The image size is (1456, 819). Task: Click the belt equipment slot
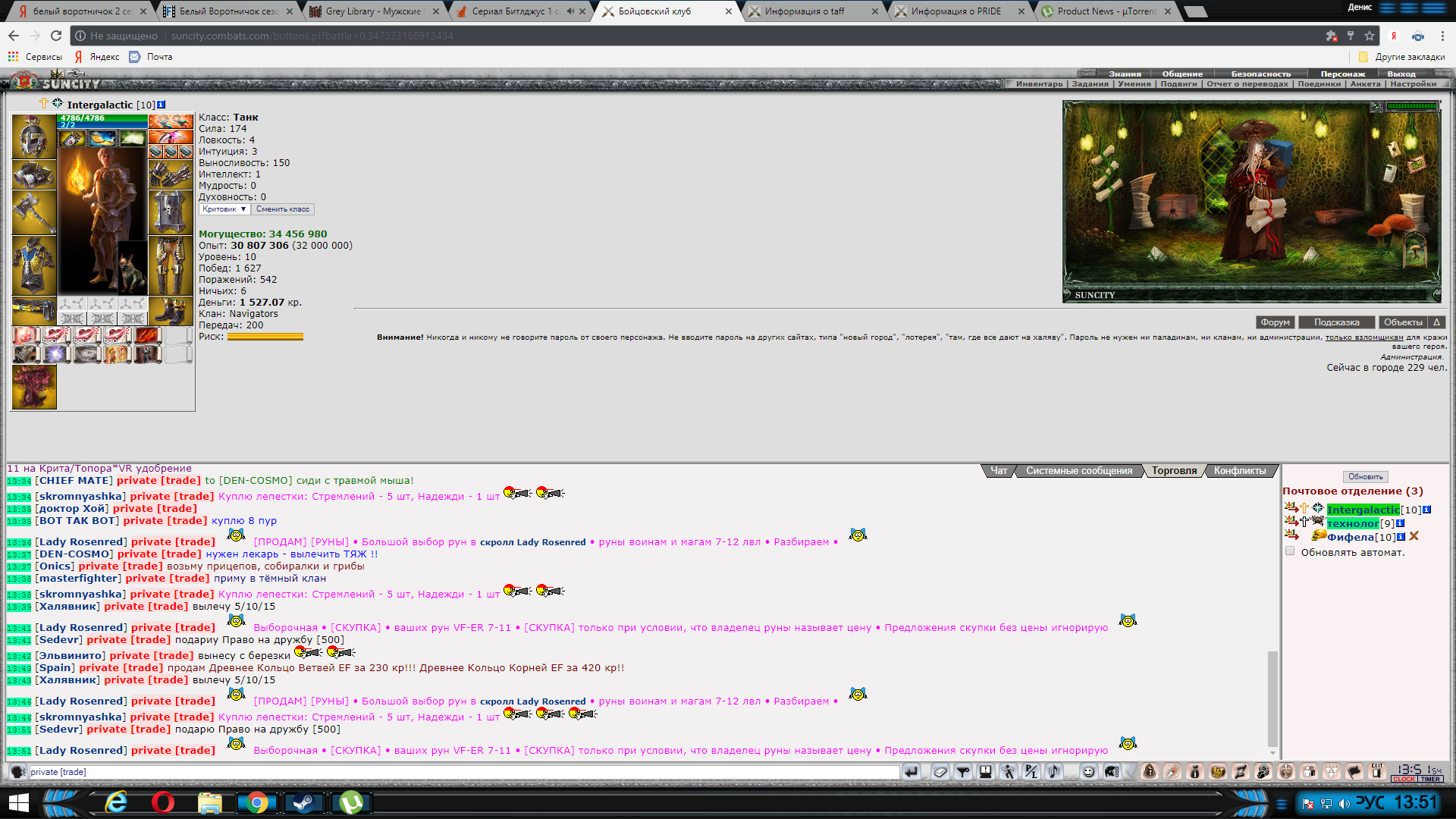click(34, 311)
